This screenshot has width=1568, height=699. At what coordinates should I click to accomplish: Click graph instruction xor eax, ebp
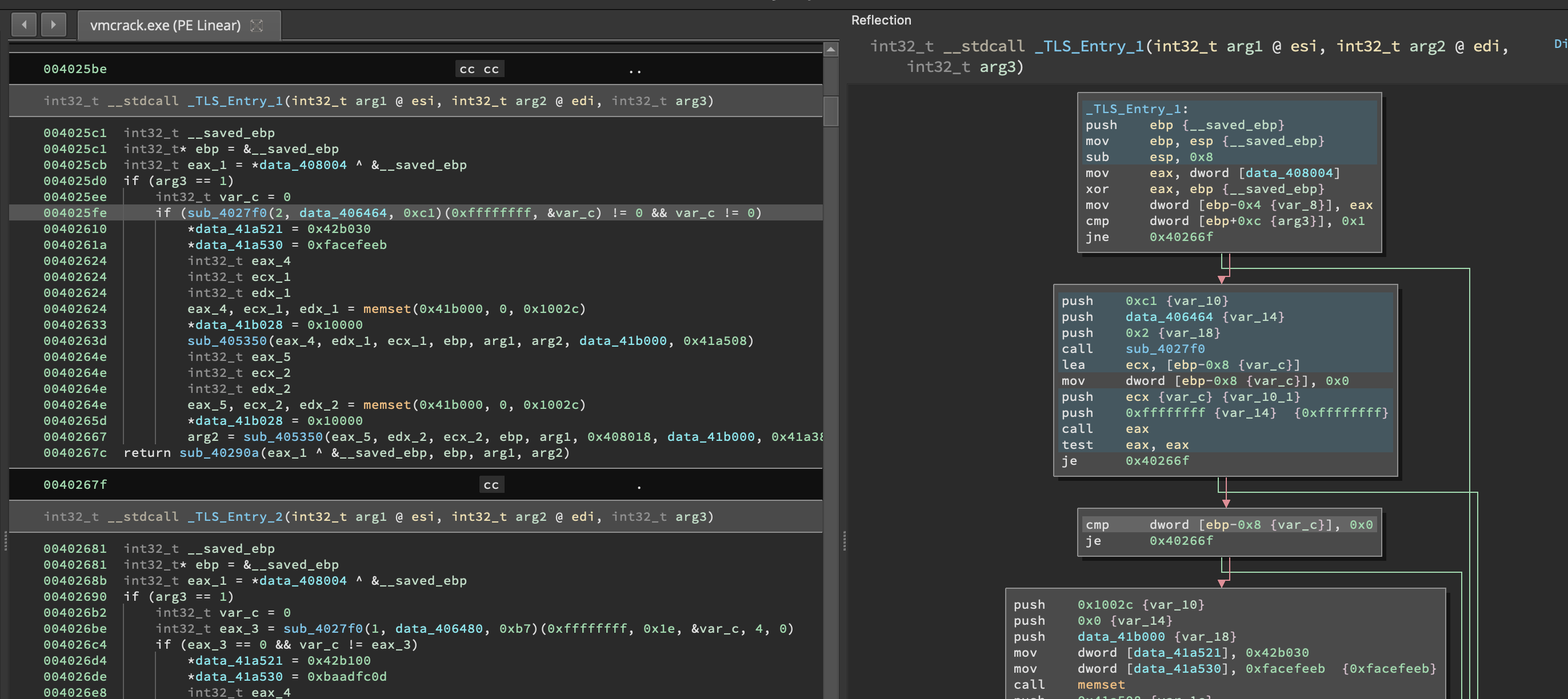click(x=1205, y=188)
